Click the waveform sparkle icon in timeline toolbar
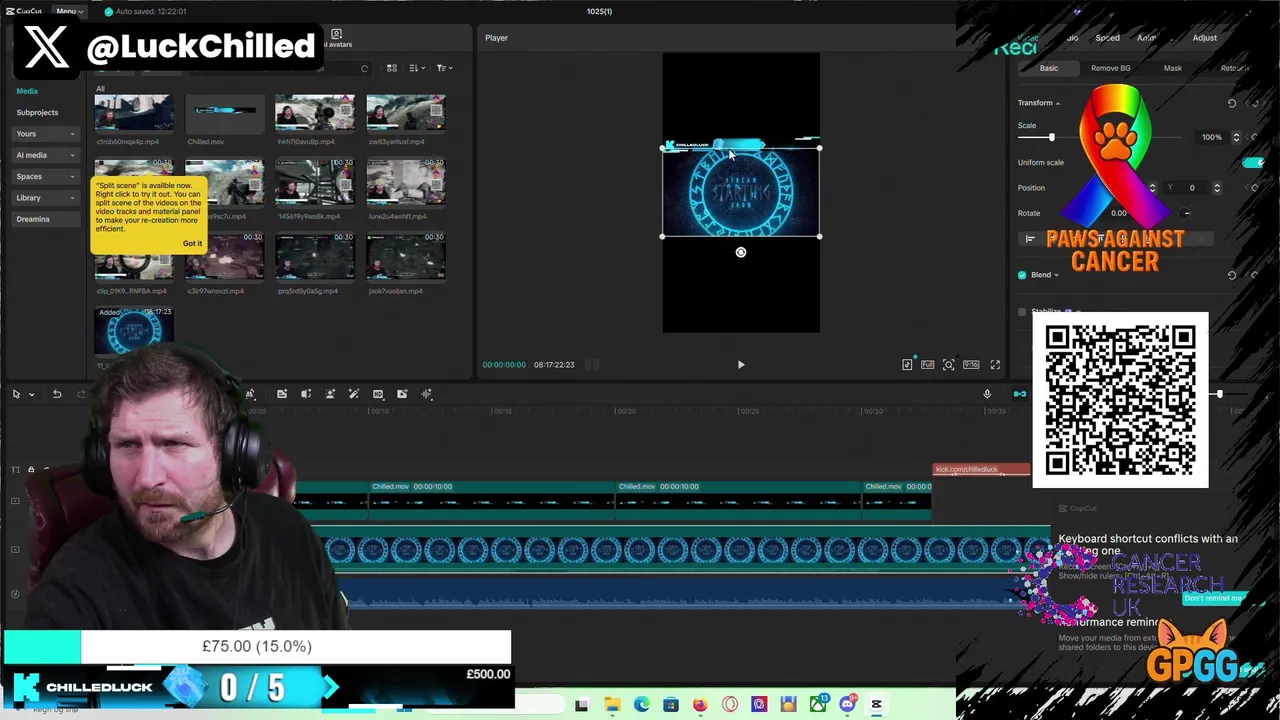Screen dimensions: 1280x720 click(x=426, y=394)
